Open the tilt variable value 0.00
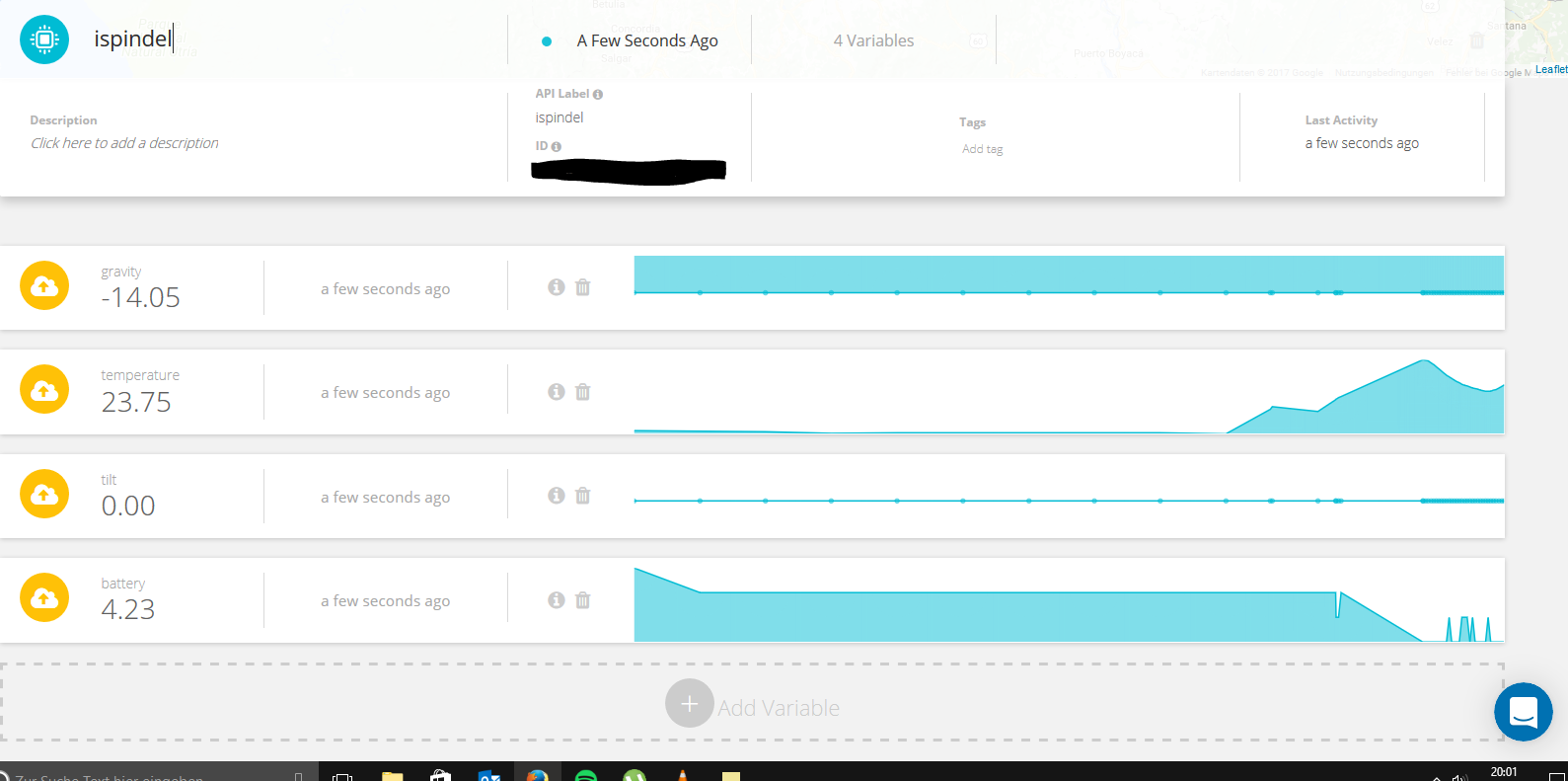The width and height of the screenshot is (1568, 781). pyautogui.click(x=128, y=506)
